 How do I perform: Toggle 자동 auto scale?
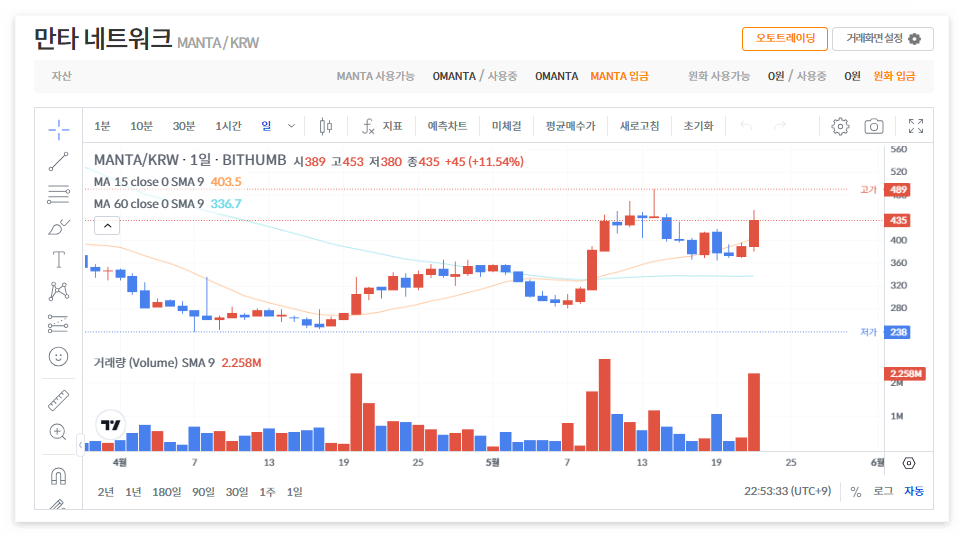pyautogui.click(x=914, y=491)
